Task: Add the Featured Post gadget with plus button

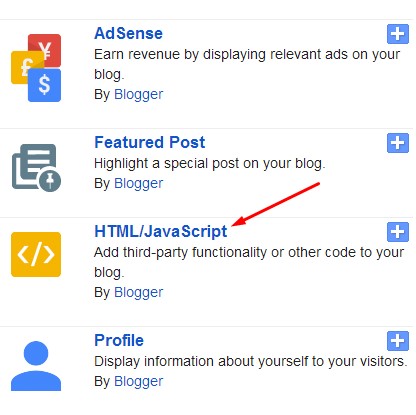Action: pyautogui.click(x=398, y=143)
